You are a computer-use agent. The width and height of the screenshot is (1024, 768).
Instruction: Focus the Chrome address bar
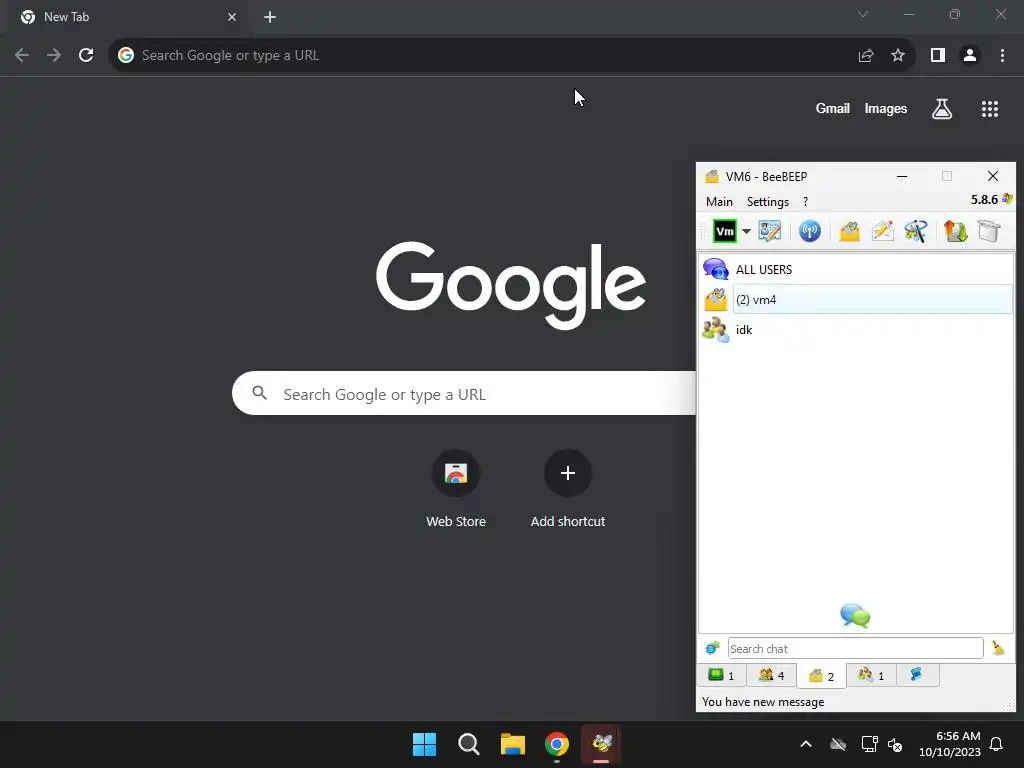[x=483, y=56]
